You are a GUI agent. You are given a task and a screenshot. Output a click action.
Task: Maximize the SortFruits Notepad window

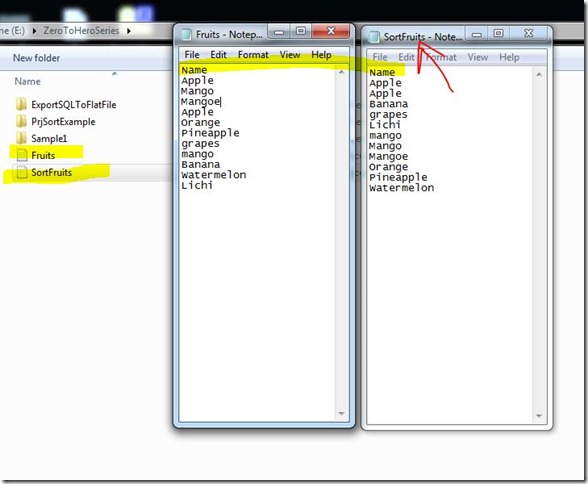(498, 34)
